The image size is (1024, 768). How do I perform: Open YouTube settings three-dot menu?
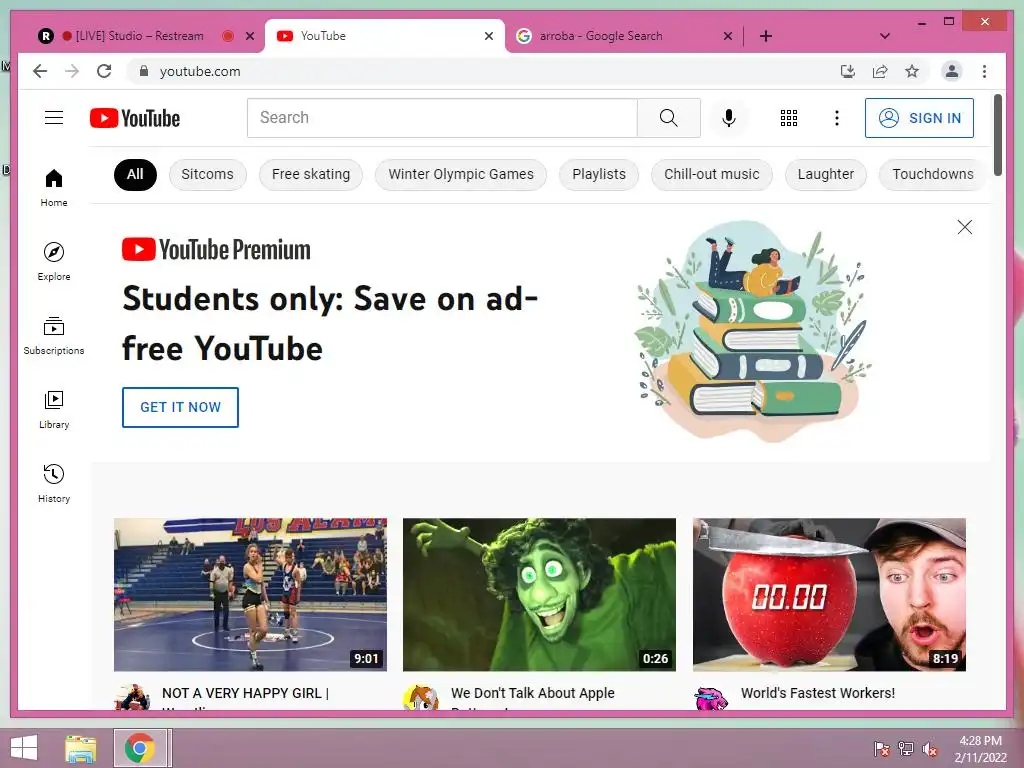tap(837, 118)
